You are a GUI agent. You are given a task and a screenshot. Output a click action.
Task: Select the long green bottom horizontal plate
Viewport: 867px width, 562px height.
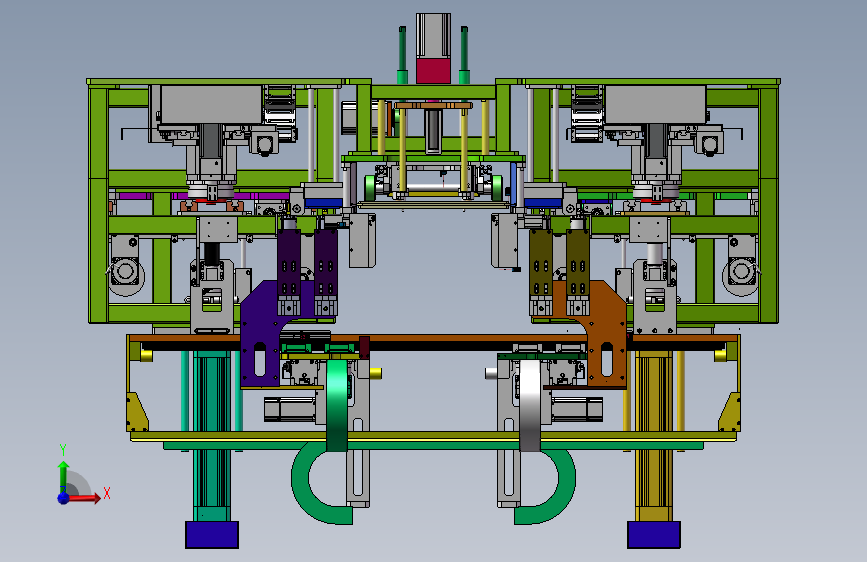pyautogui.click(x=433, y=445)
